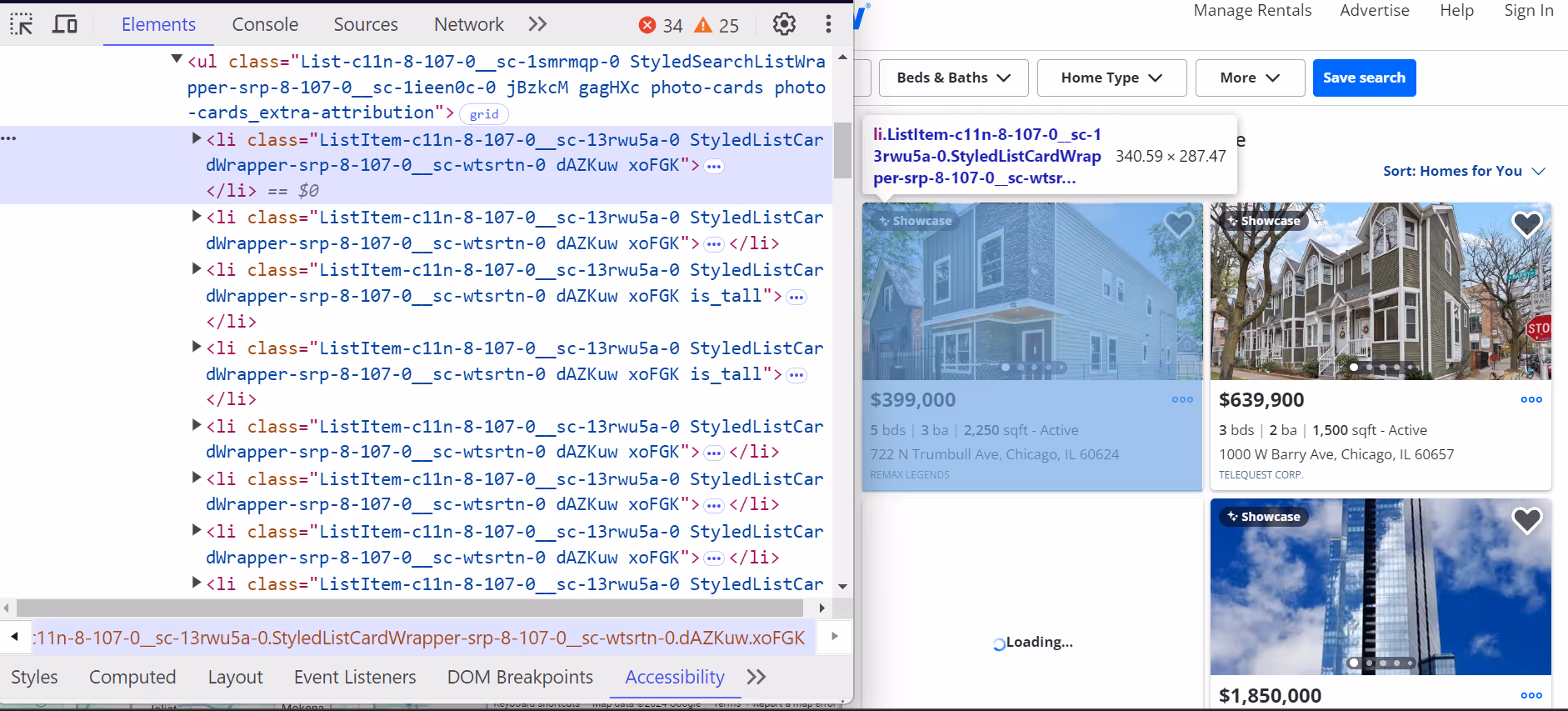1568x711 pixels.
Task: Click the scroll-down arrow of DOM tree
Action: (842, 587)
